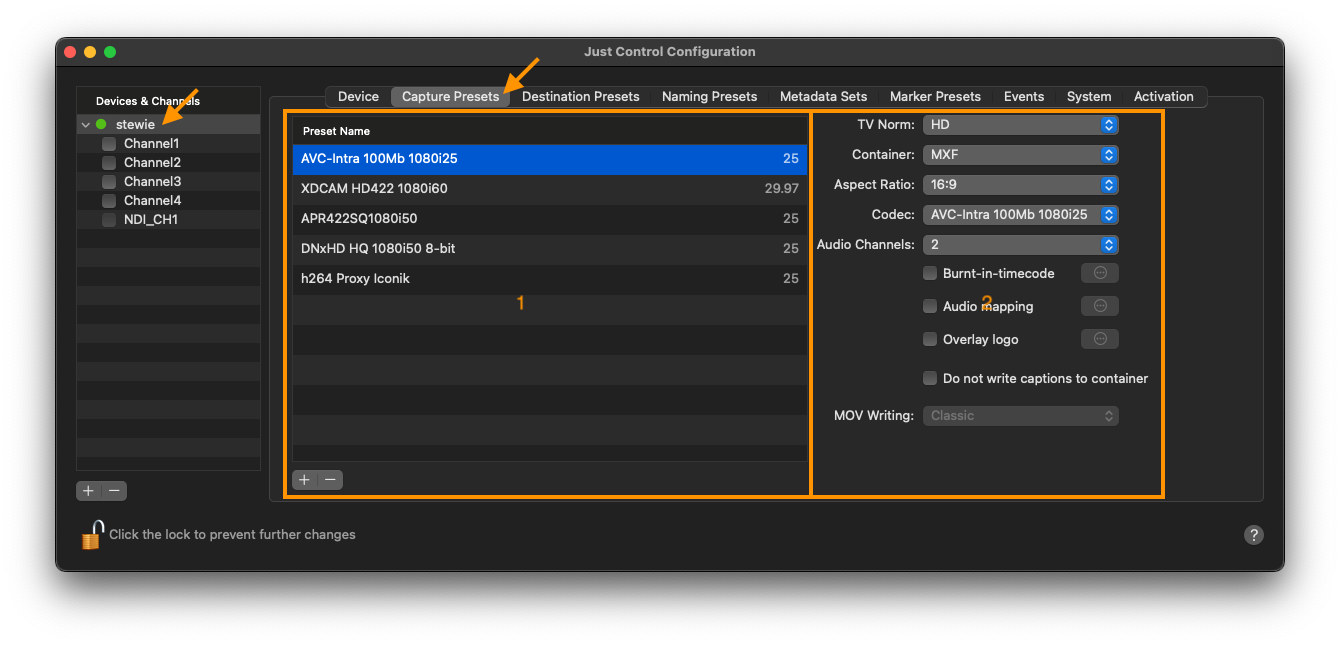Switch to the Metadata Sets tab
Screen dimensions: 1340x645
click(823, 97)
